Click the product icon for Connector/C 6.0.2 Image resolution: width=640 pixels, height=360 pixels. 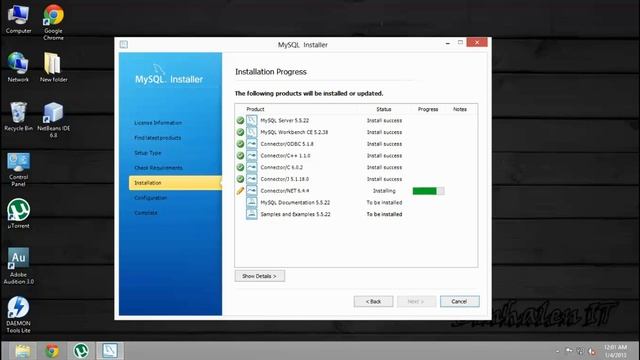[252, 167]
